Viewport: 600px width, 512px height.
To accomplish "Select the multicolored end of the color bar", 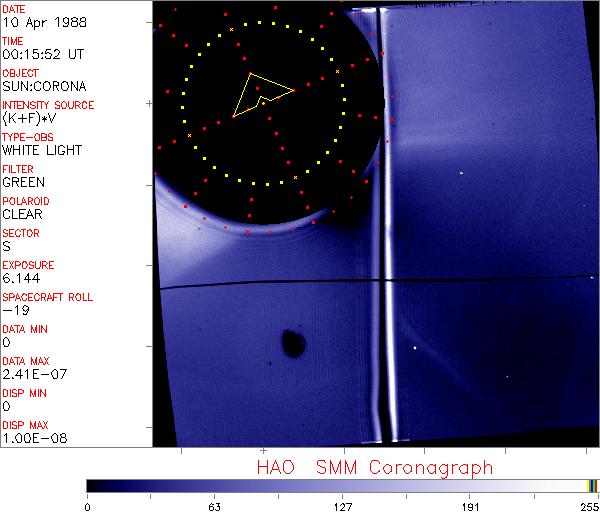I will coord(592,485).
